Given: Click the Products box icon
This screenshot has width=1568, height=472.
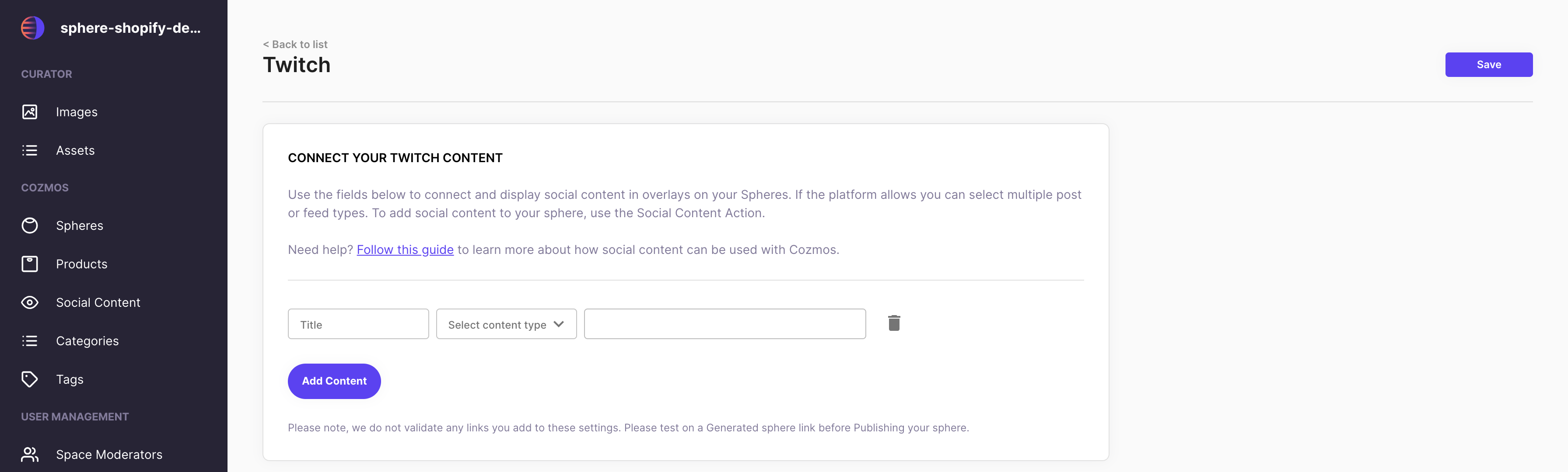Looking at the screenshot, I should (29, 264).
